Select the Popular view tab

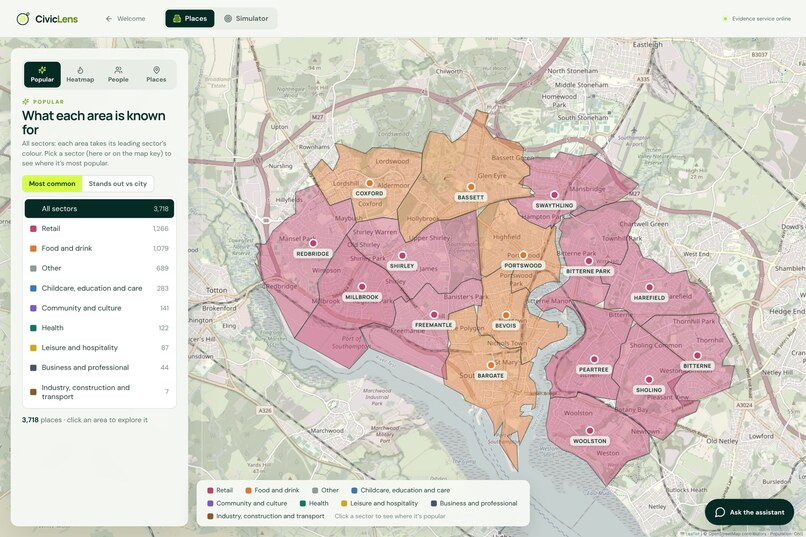point(42,75)
